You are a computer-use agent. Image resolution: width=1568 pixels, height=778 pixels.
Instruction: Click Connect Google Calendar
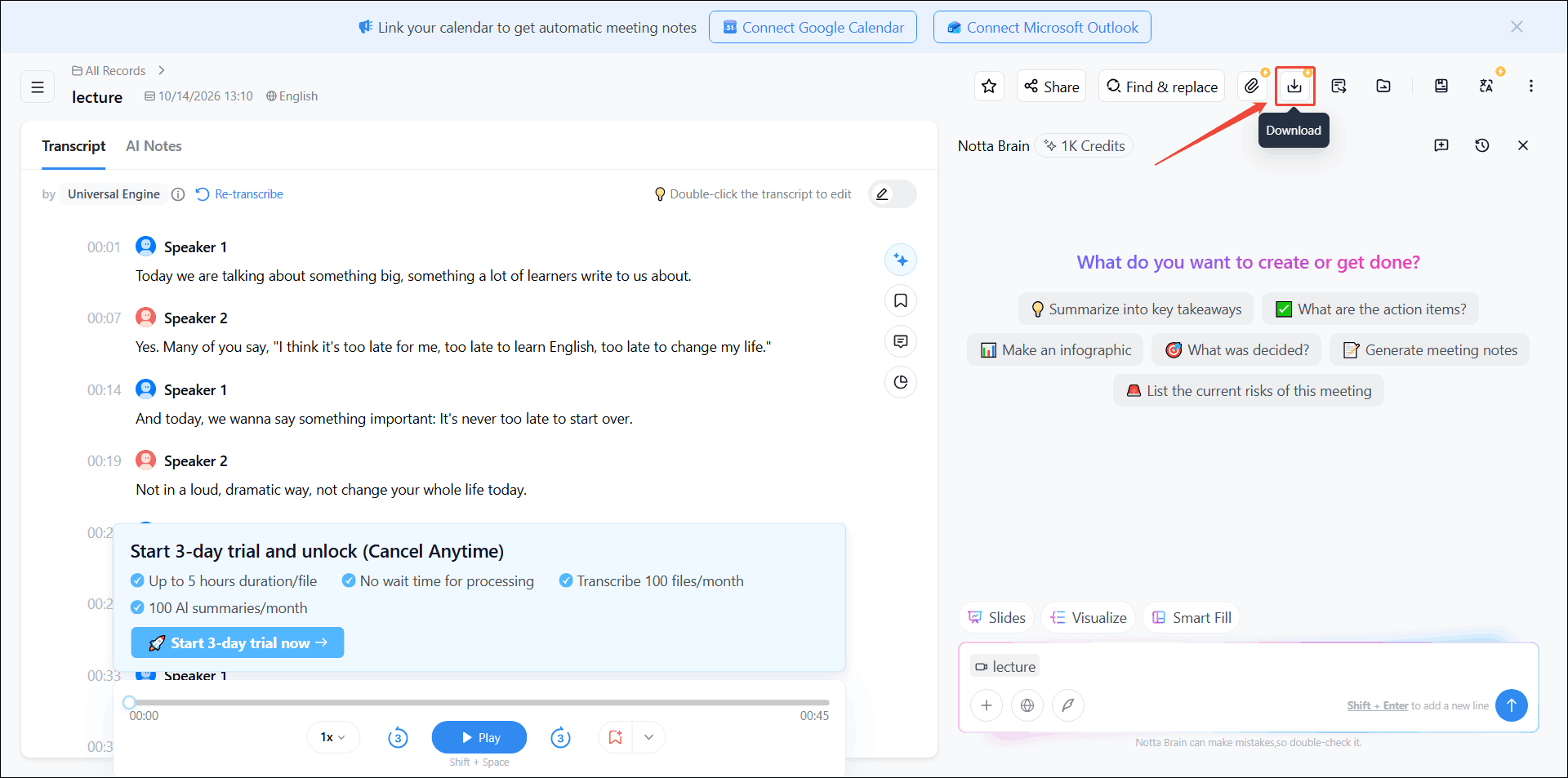pyautogui.click(x=813, y=27)
